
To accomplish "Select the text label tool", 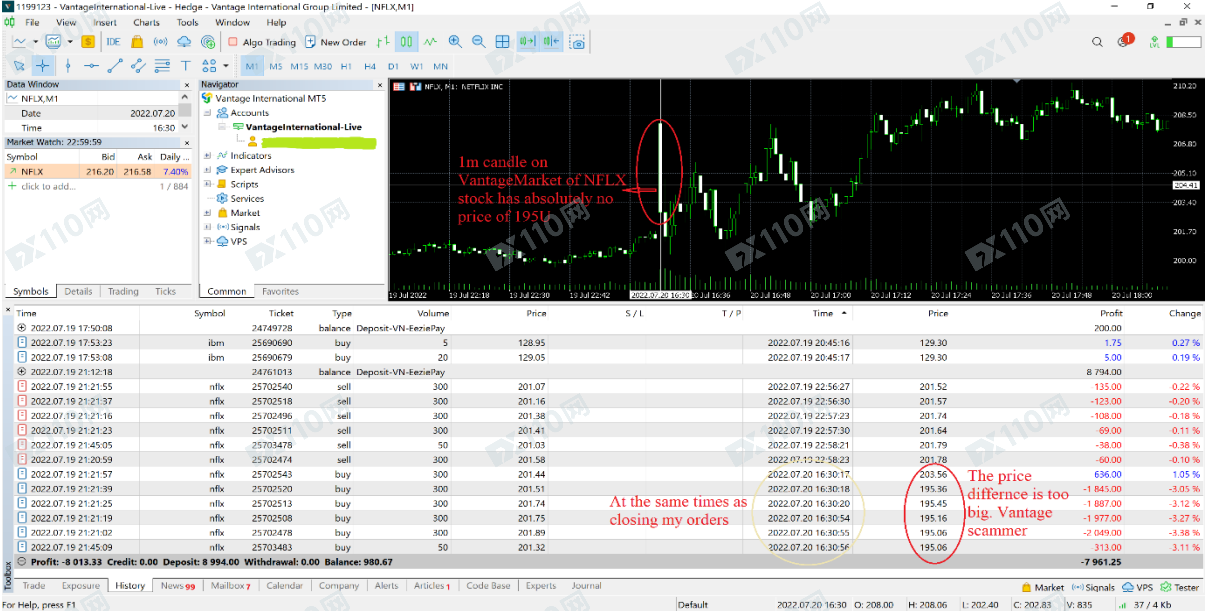I will point(186,66).
